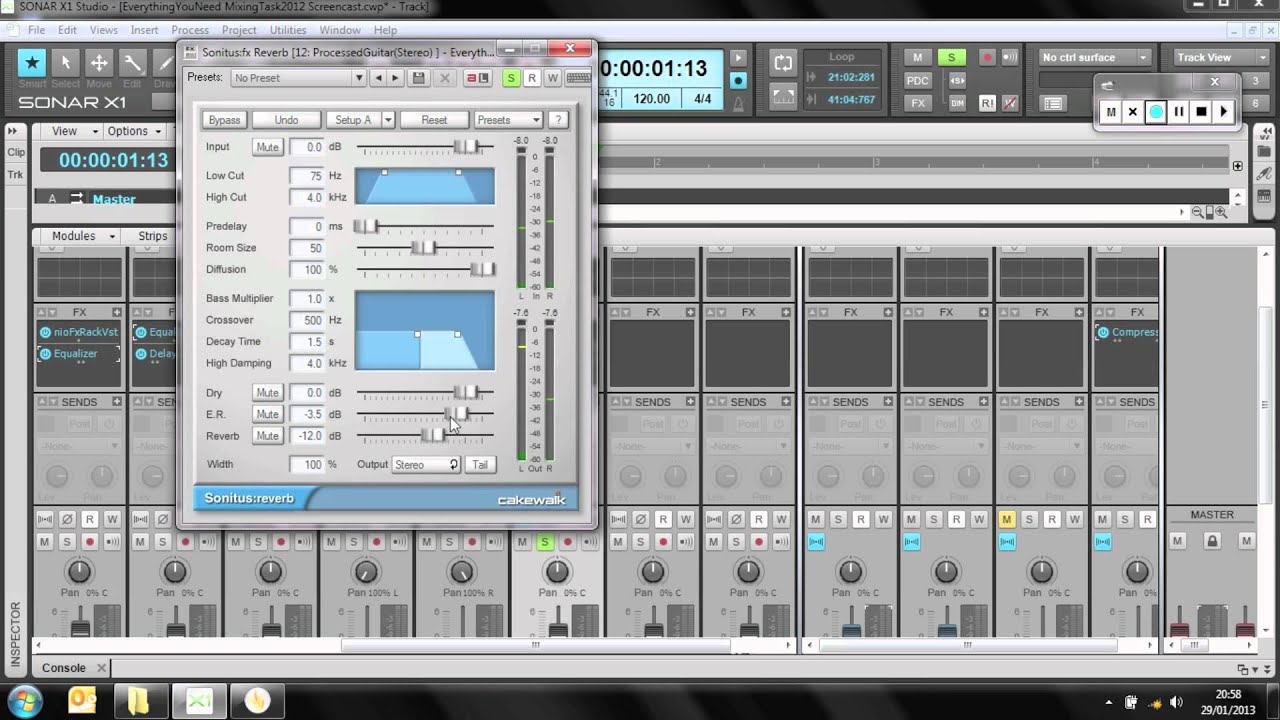Toggle reverb Bypass button
Viewport: 1280px width, 720px height.
(224, 120)
